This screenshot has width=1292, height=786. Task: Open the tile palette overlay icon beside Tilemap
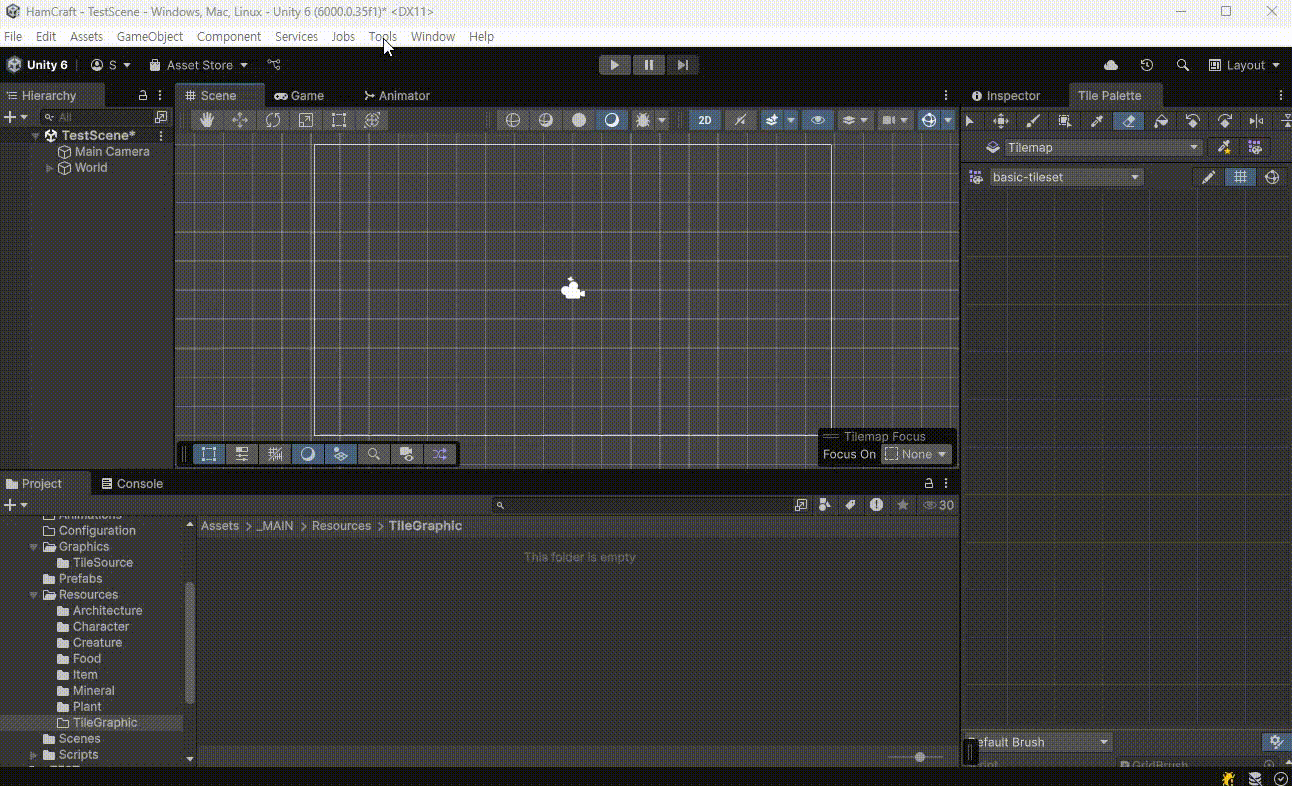tap(1255, 147)
